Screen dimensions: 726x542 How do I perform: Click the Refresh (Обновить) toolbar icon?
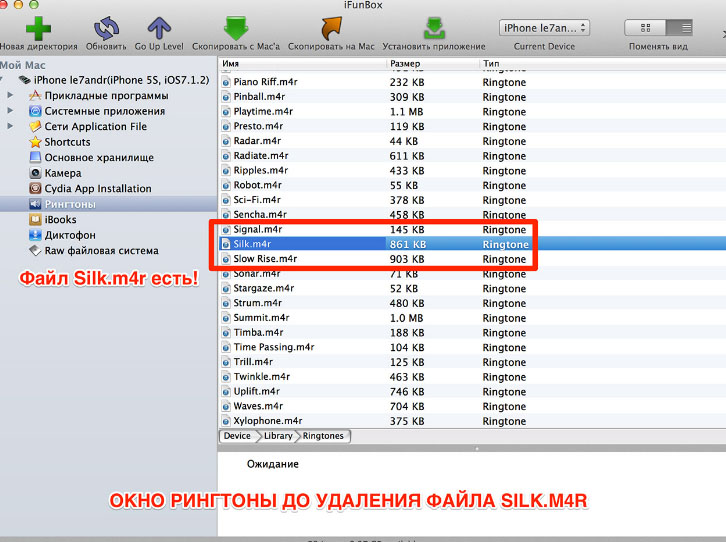tap(106, 27)
